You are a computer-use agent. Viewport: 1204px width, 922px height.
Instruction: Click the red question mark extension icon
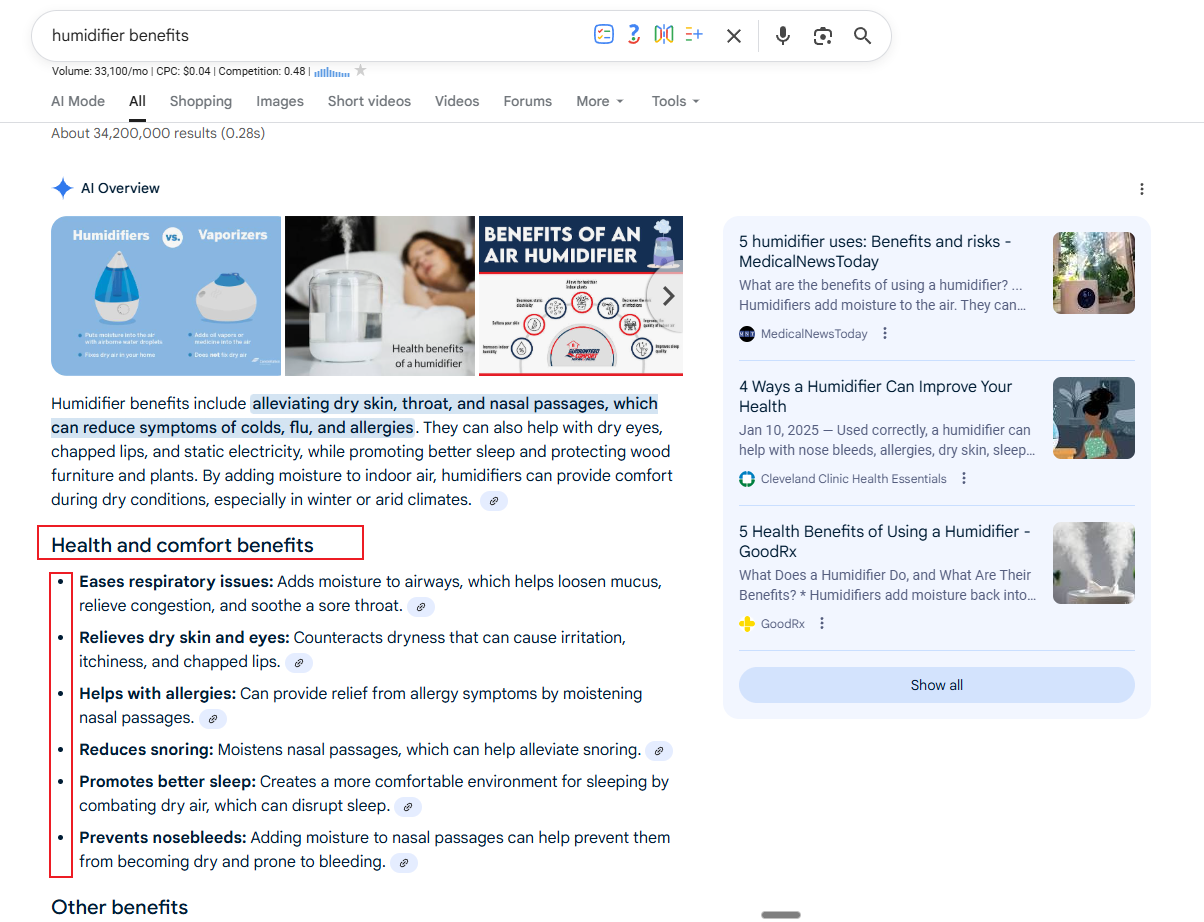pyautogui.click(x=634, y=33)
